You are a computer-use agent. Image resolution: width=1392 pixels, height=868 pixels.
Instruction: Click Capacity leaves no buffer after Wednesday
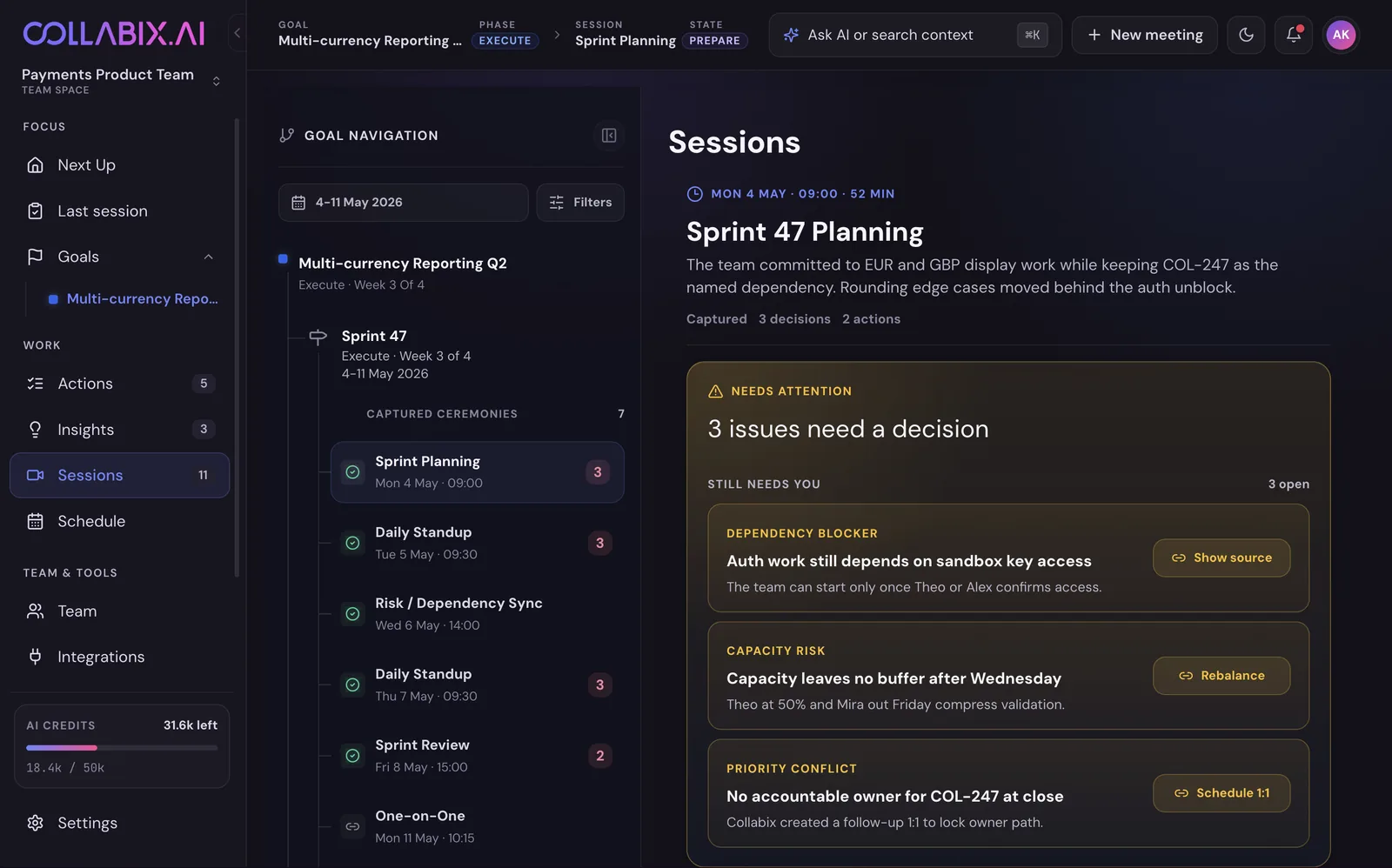coord(893,678)
